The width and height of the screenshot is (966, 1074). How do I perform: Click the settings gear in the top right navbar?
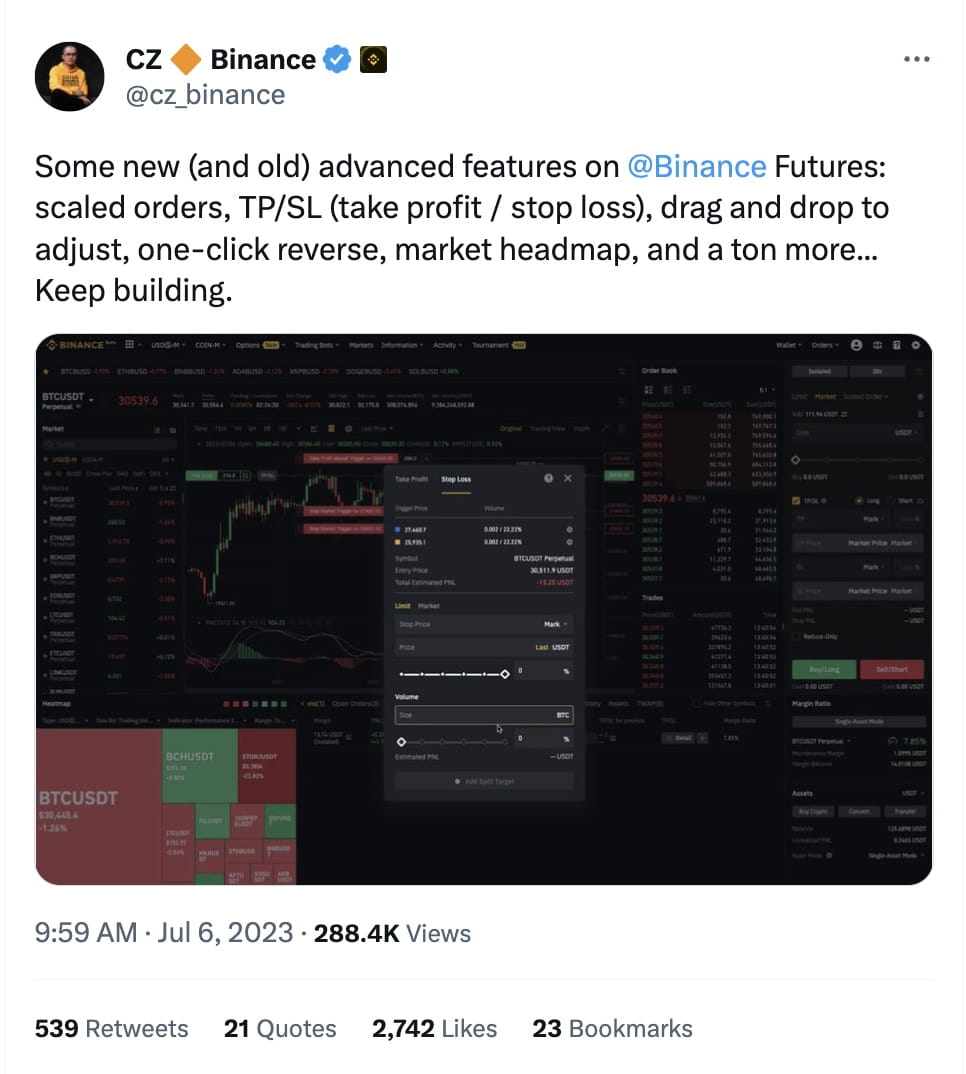[x=916, y=344]
